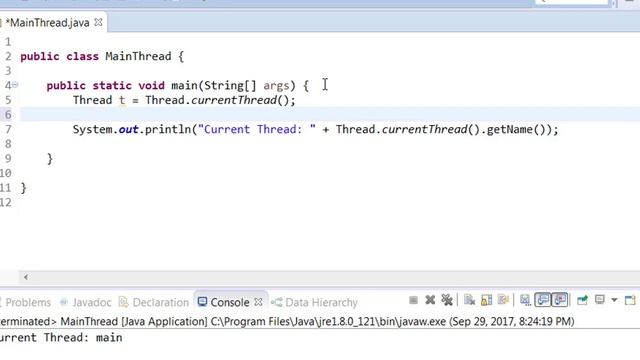Clear the Console output
The image size is (640, 360).
pyautogui.click(x=469, y=300)
